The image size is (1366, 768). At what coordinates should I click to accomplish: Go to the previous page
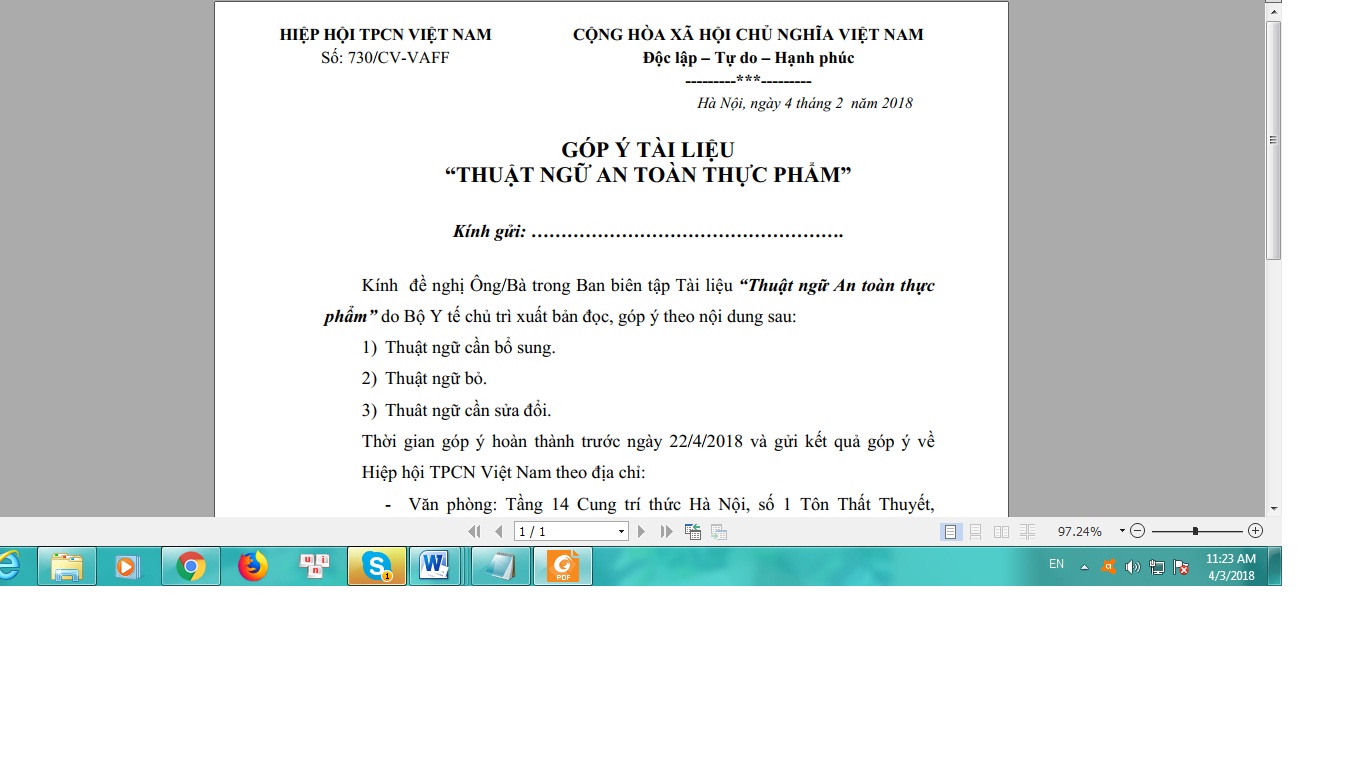pos(498,532)
